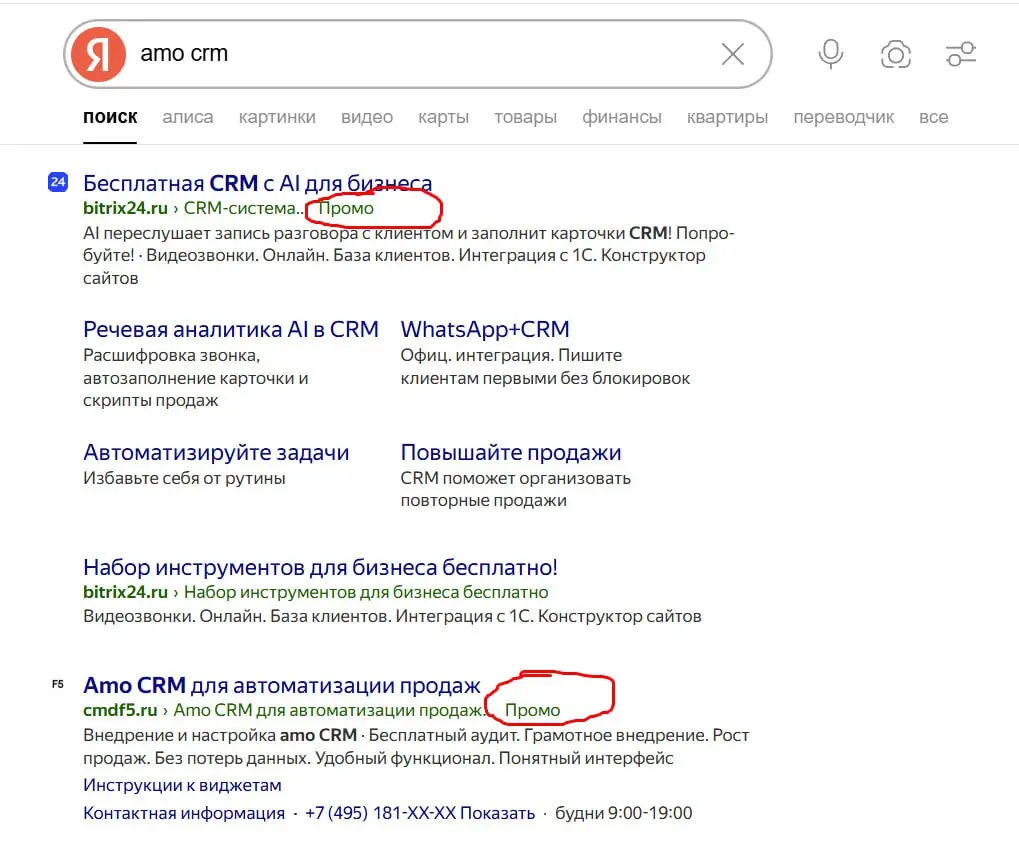Open 'Amo CRM для автоматизации продаж' result title

(x=282, y=685)
